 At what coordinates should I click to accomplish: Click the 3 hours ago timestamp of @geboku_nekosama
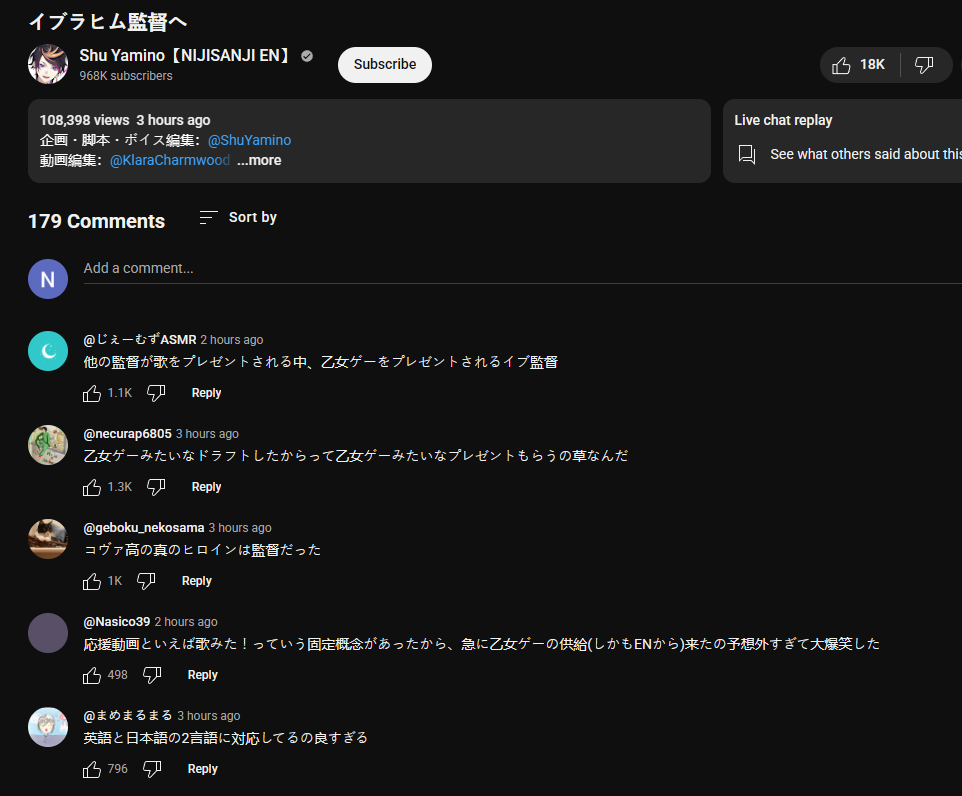coord(240,527)
